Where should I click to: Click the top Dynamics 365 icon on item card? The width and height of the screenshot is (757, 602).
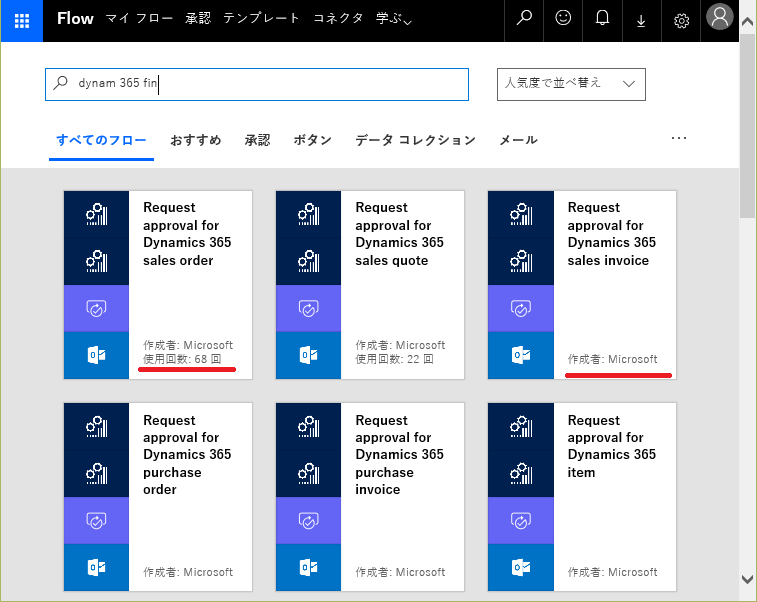(x=521, y=427)
